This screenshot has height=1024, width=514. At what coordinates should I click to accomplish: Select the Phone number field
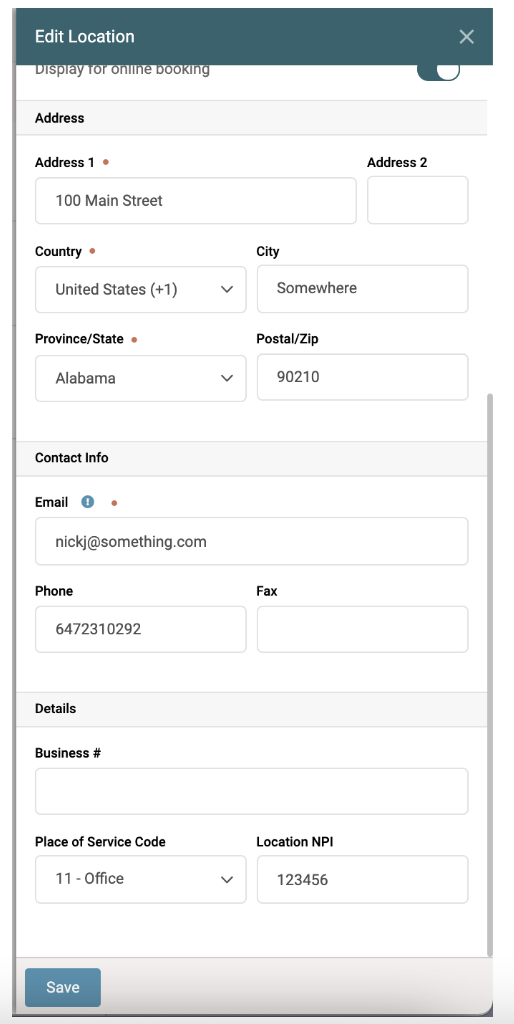[x=141, y=630]
